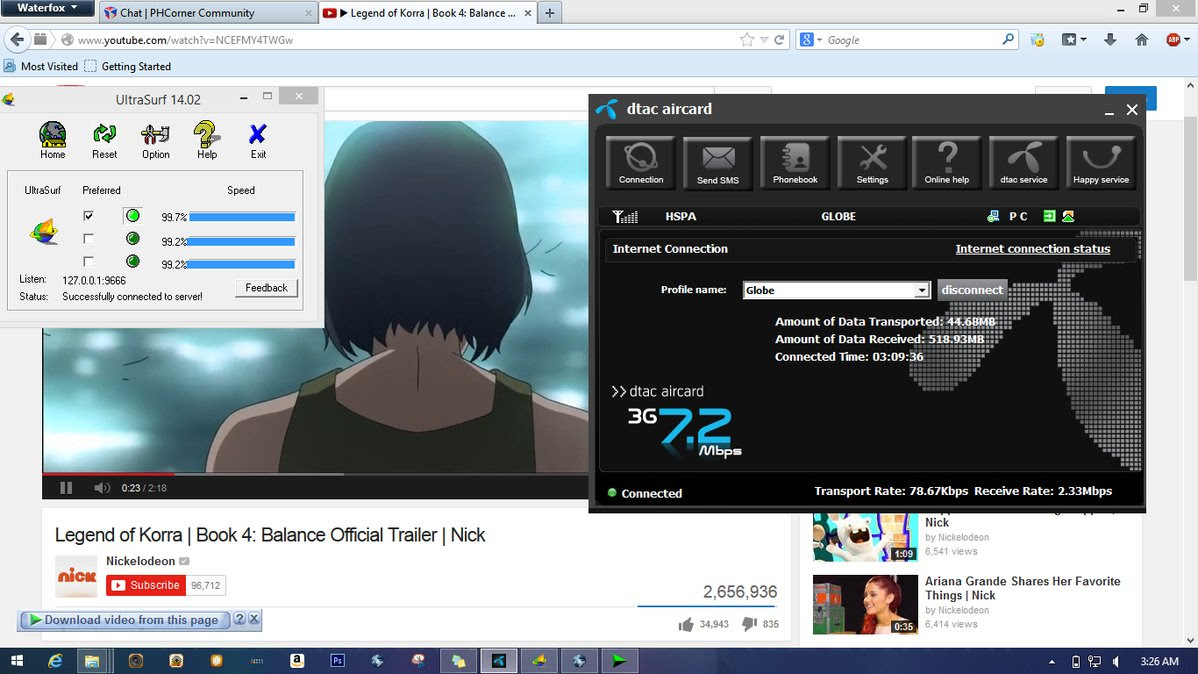The image size is (1198, 674).
Task: Click the disconnect button
Action: click(x=972, y=290)
